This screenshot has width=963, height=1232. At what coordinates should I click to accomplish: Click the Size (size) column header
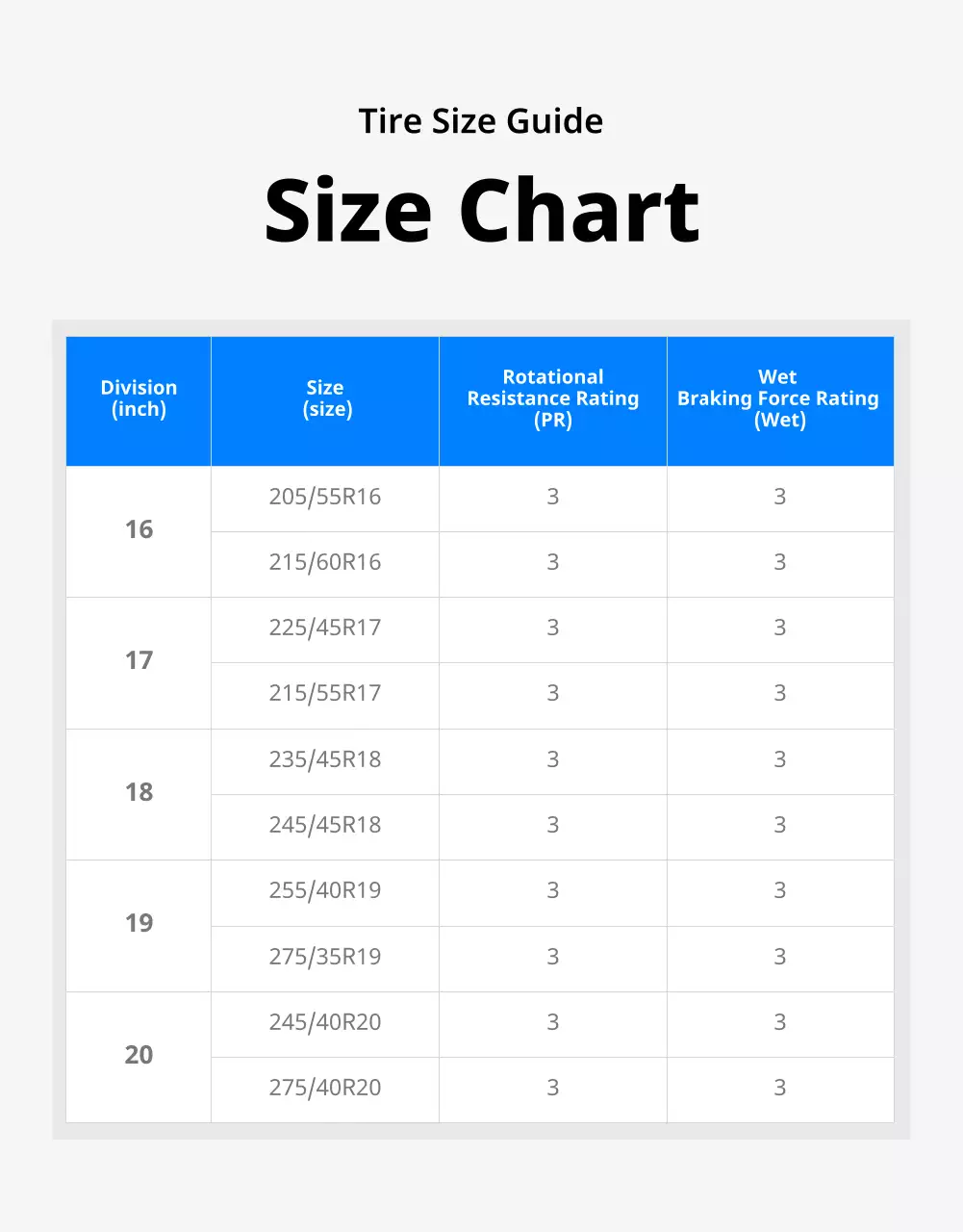click(325, 399)
